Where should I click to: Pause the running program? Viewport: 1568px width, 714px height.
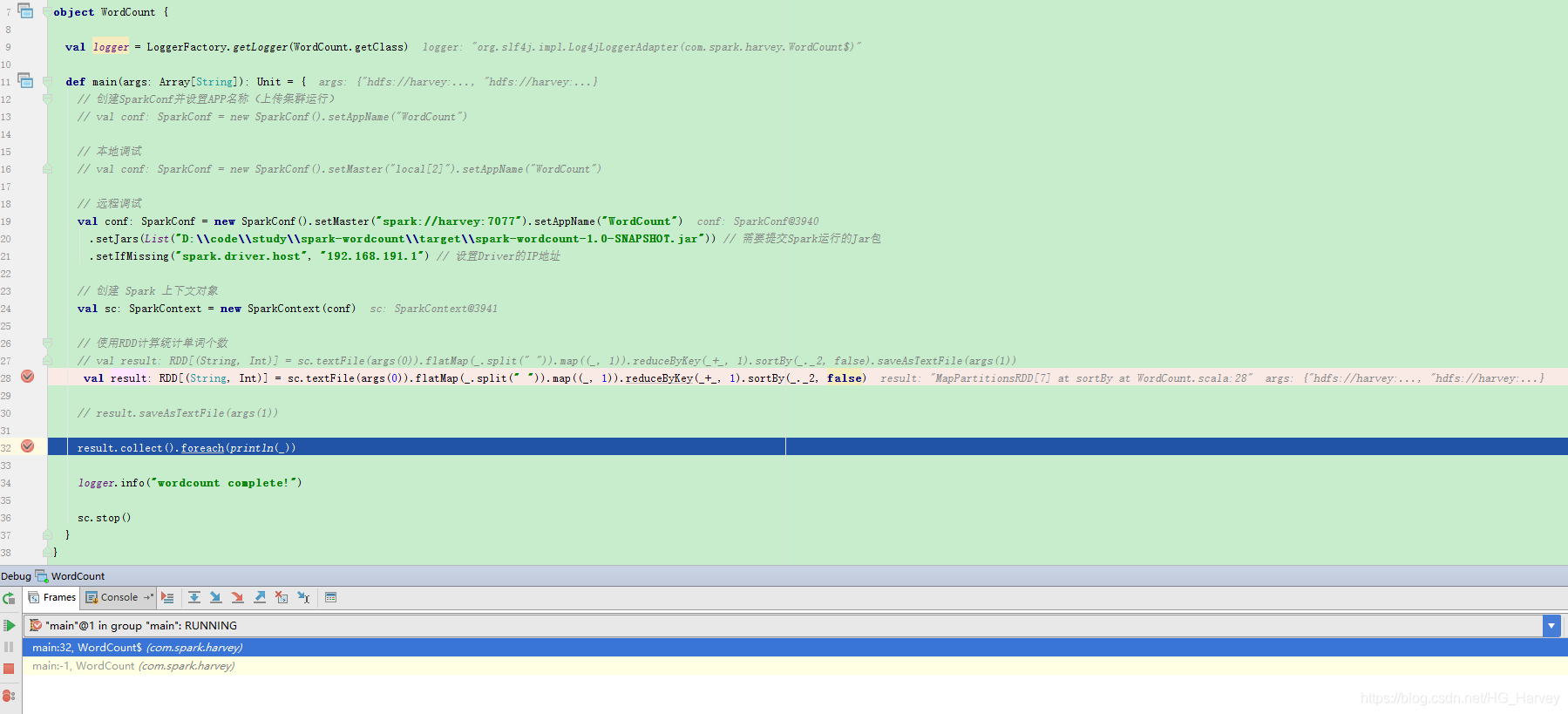[9, 647]
